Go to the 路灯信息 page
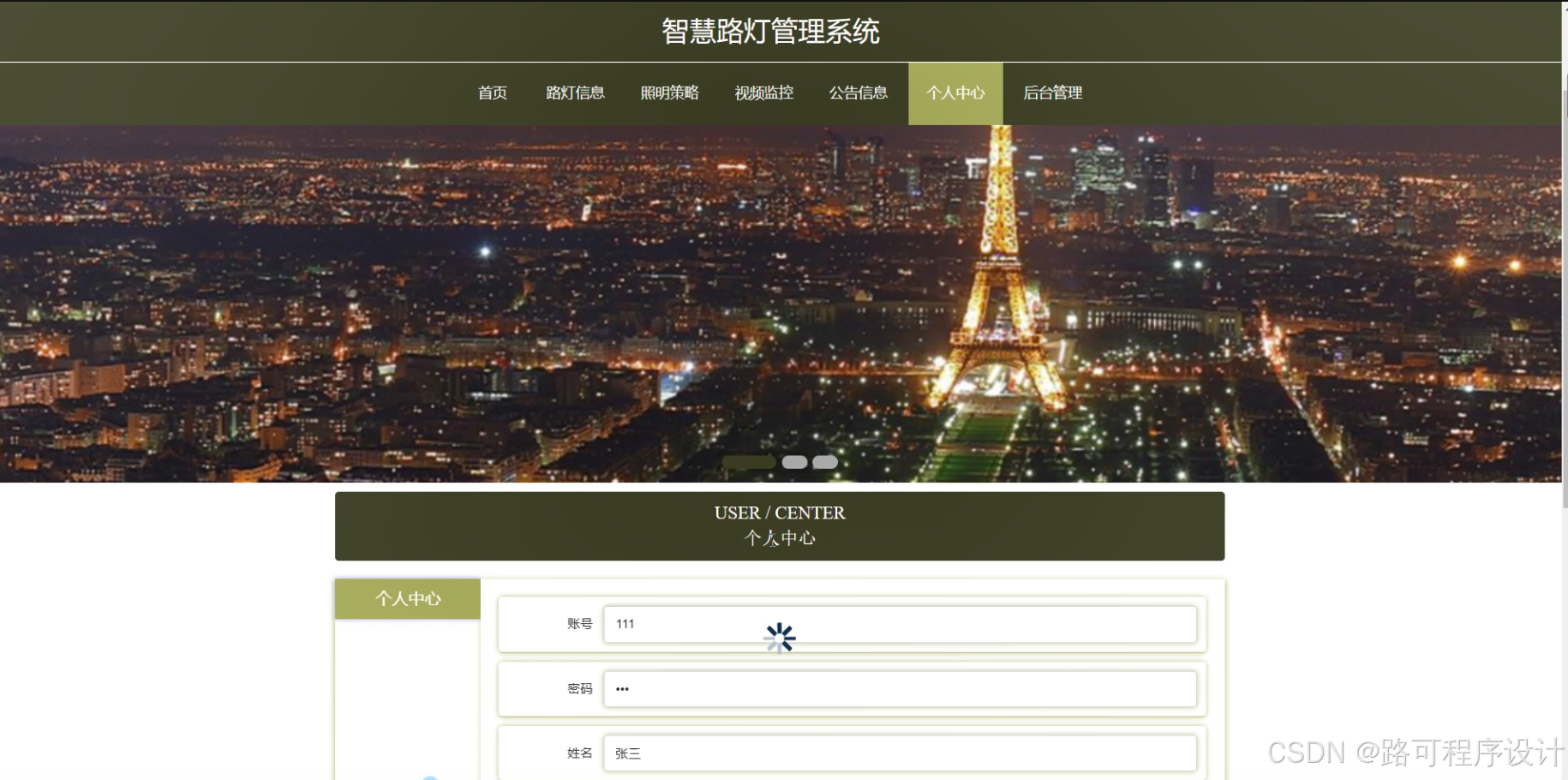 [575, 93]
